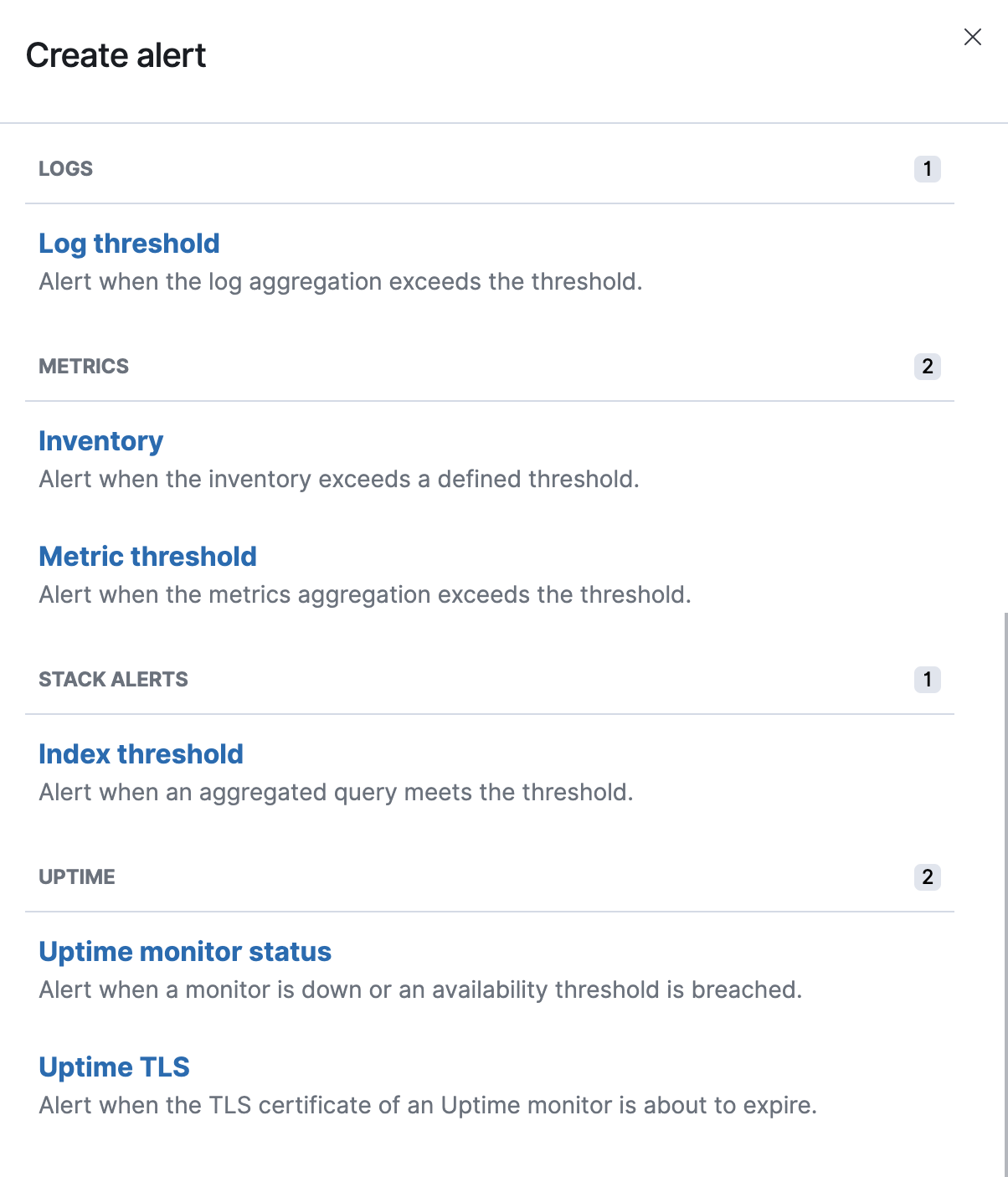Select the Uptime TLS certificate alert
This screenshot has height=1177, width=1008.
pos(114,1067)
